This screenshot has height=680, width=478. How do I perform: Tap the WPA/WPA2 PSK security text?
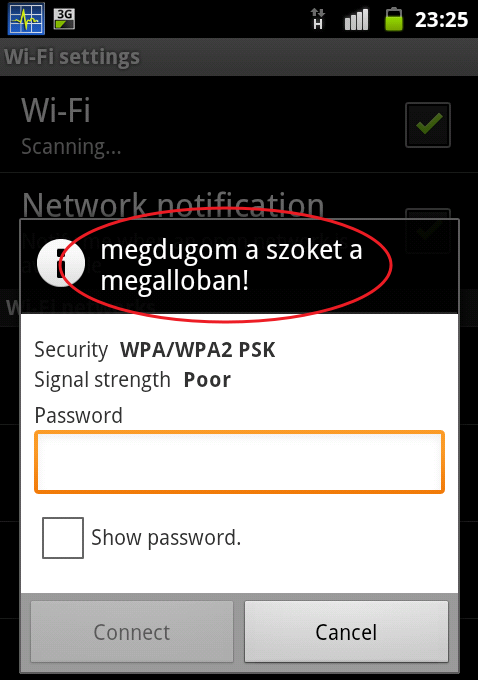click(197, 350)
